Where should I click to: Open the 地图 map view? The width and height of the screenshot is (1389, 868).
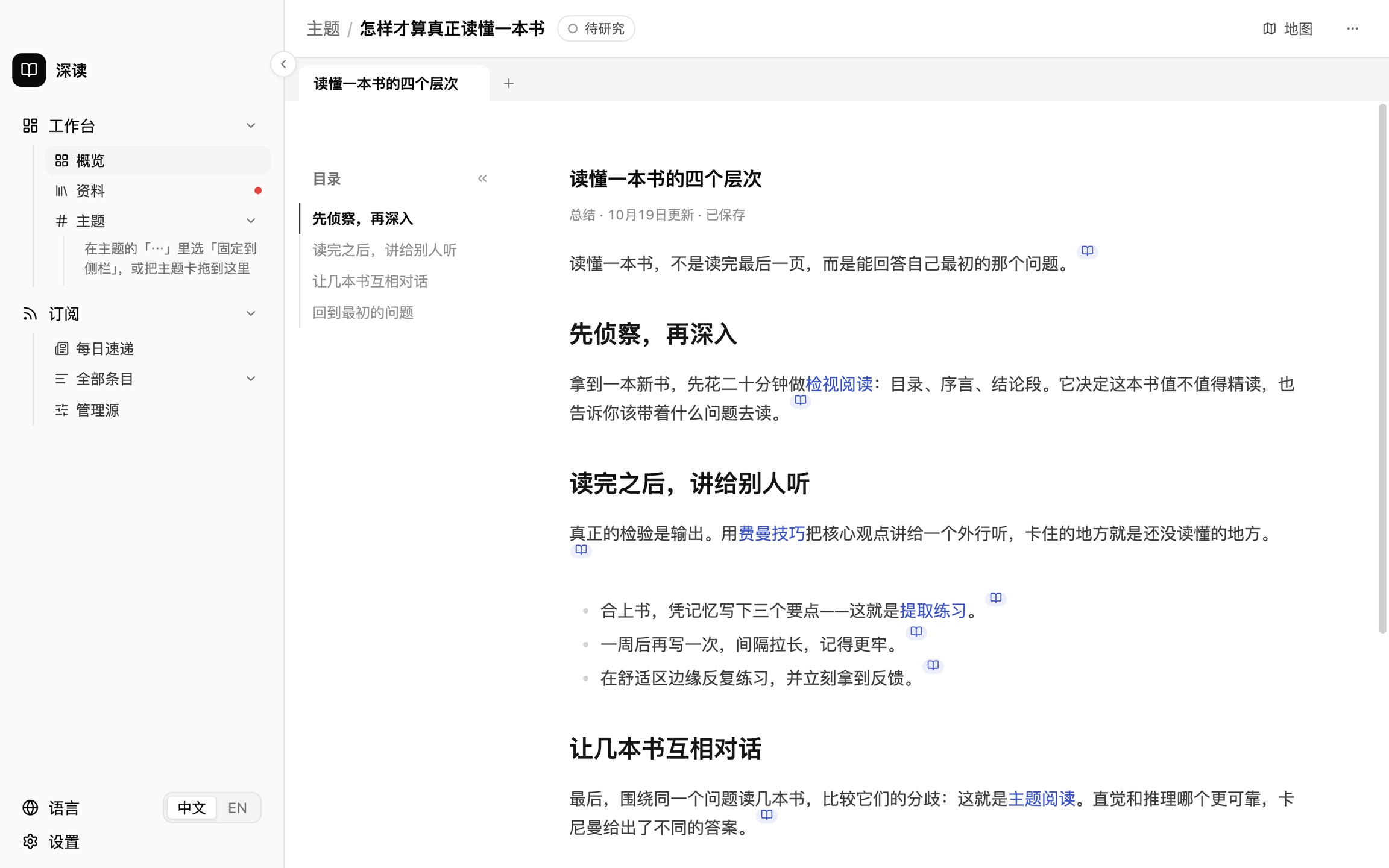(x=1287, y=28)
